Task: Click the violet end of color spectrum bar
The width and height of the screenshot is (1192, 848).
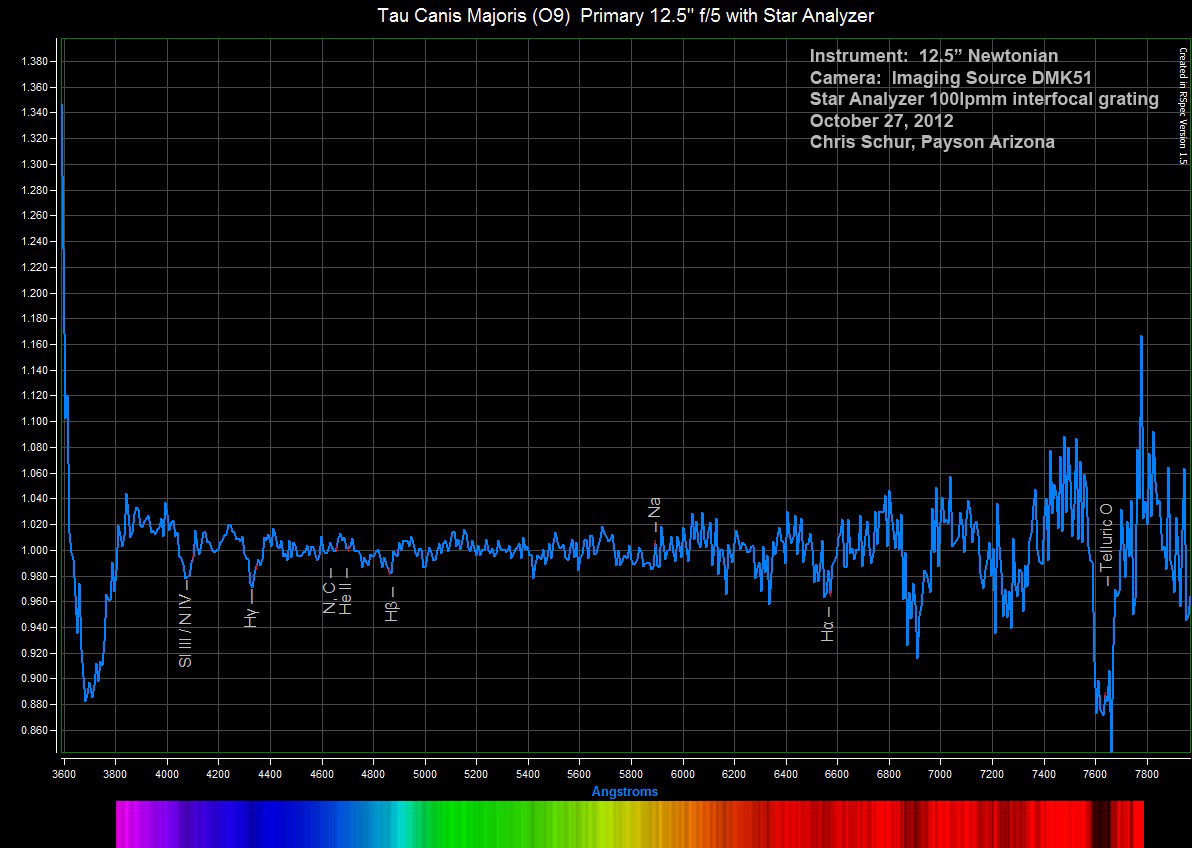Action: point(131,824)
